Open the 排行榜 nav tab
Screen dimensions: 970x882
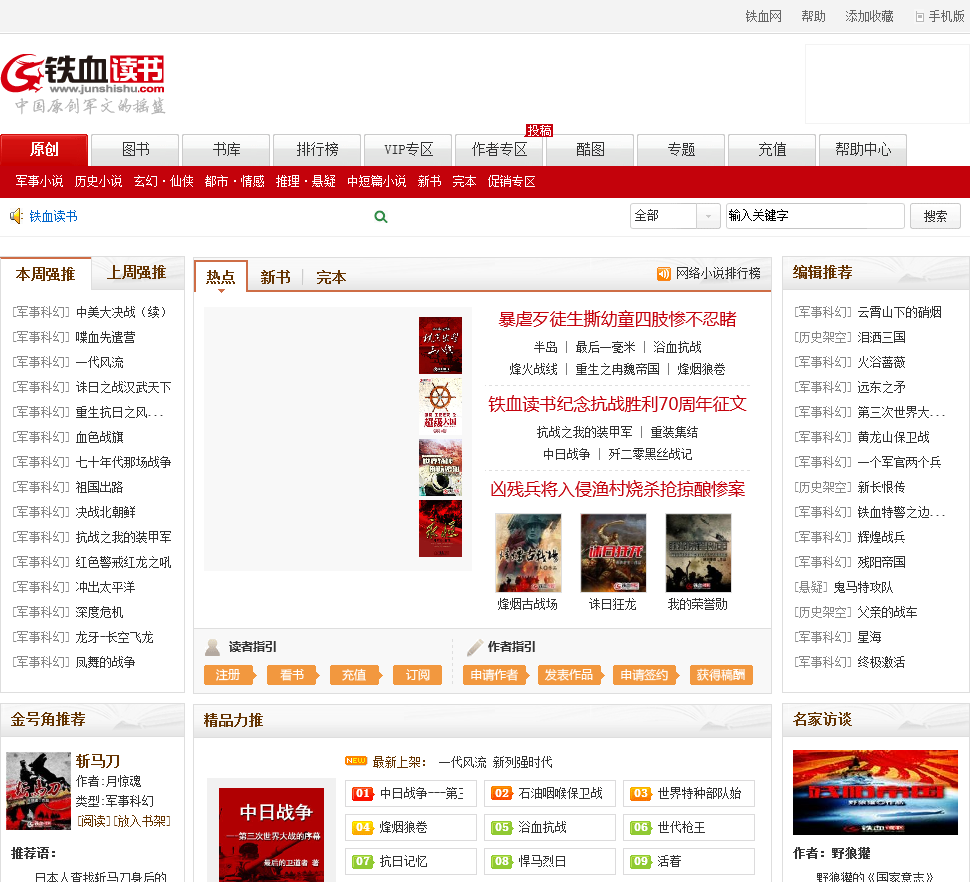tap(317, 150)
